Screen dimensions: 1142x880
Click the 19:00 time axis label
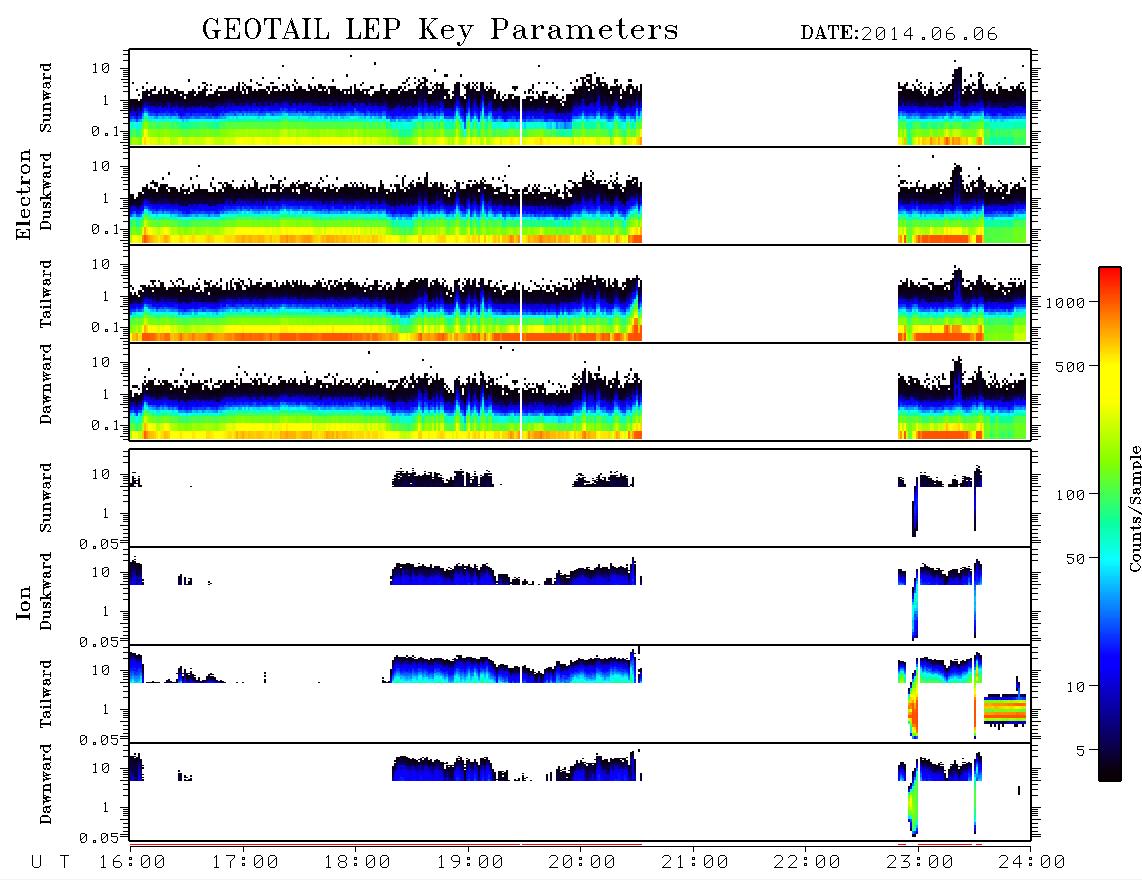point(470,862)
